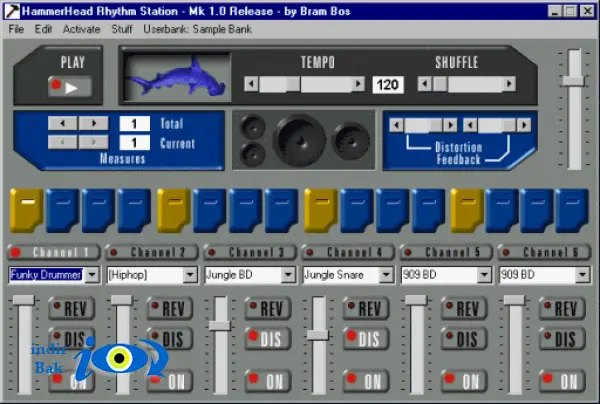Toggle step 10 blue pad
Viewport: 600px width, 404px height.
[357, 210]
